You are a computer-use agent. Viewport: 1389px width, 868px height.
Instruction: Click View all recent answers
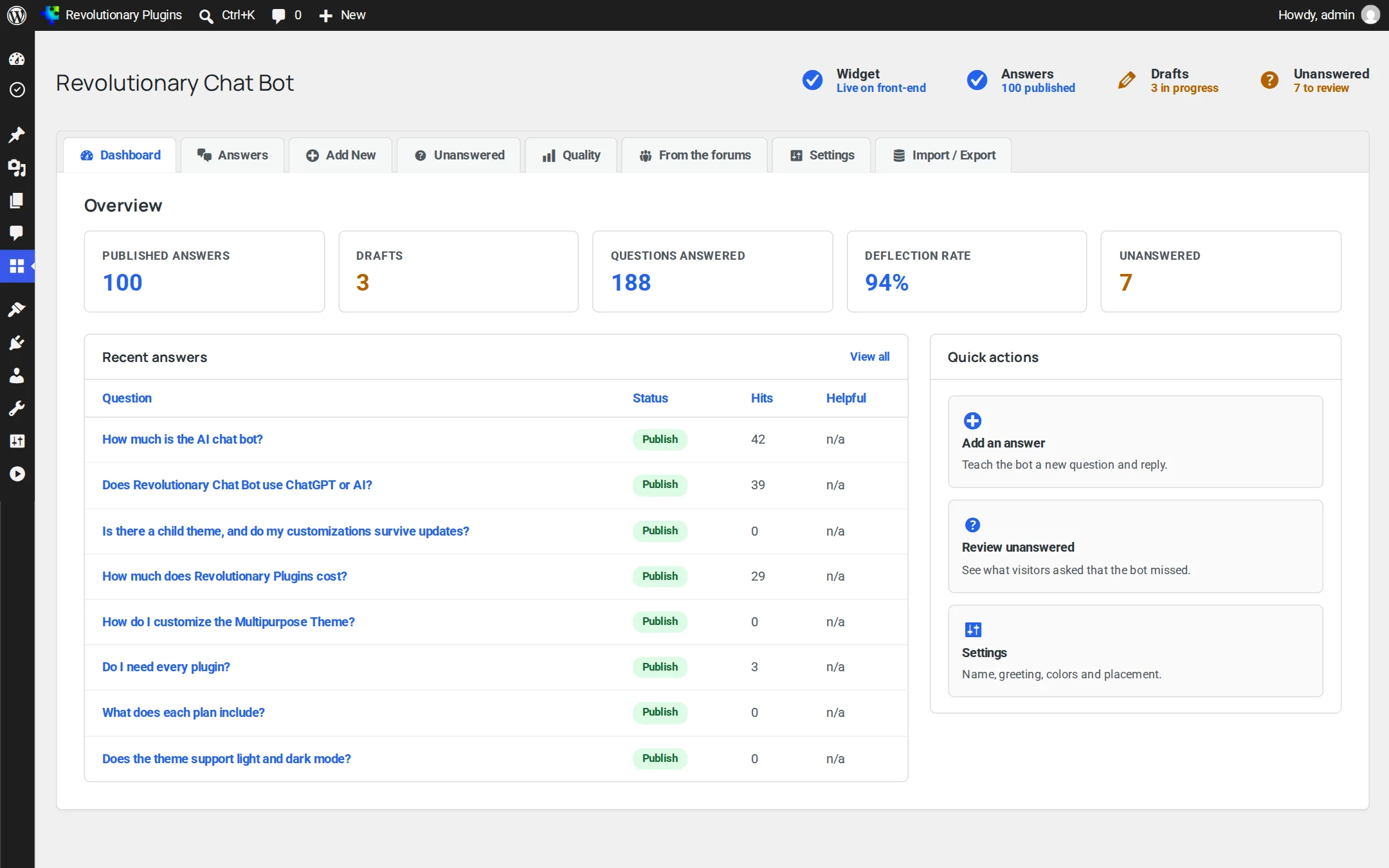[x=869, y=357]
